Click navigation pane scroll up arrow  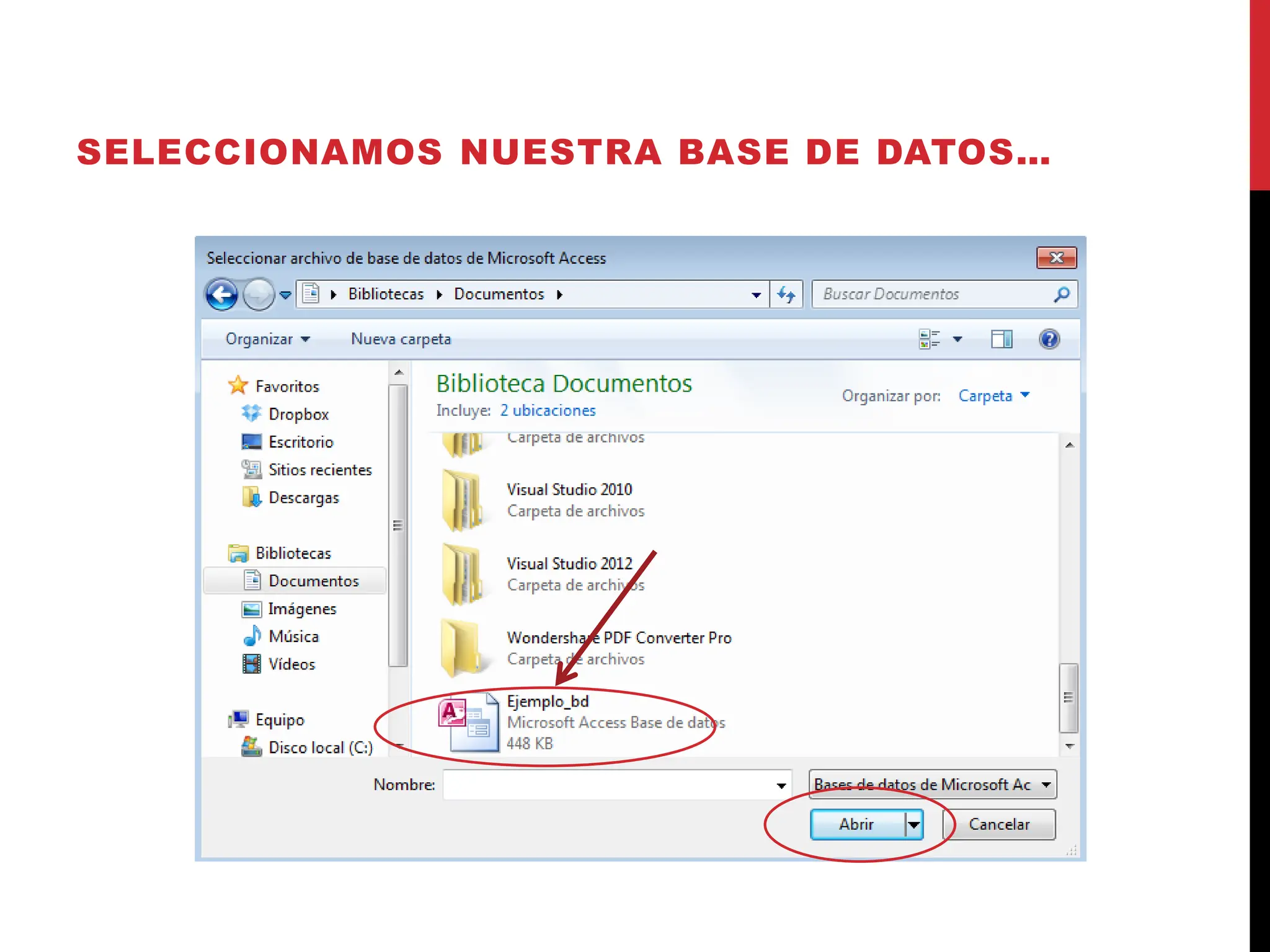tap(399, 372)
